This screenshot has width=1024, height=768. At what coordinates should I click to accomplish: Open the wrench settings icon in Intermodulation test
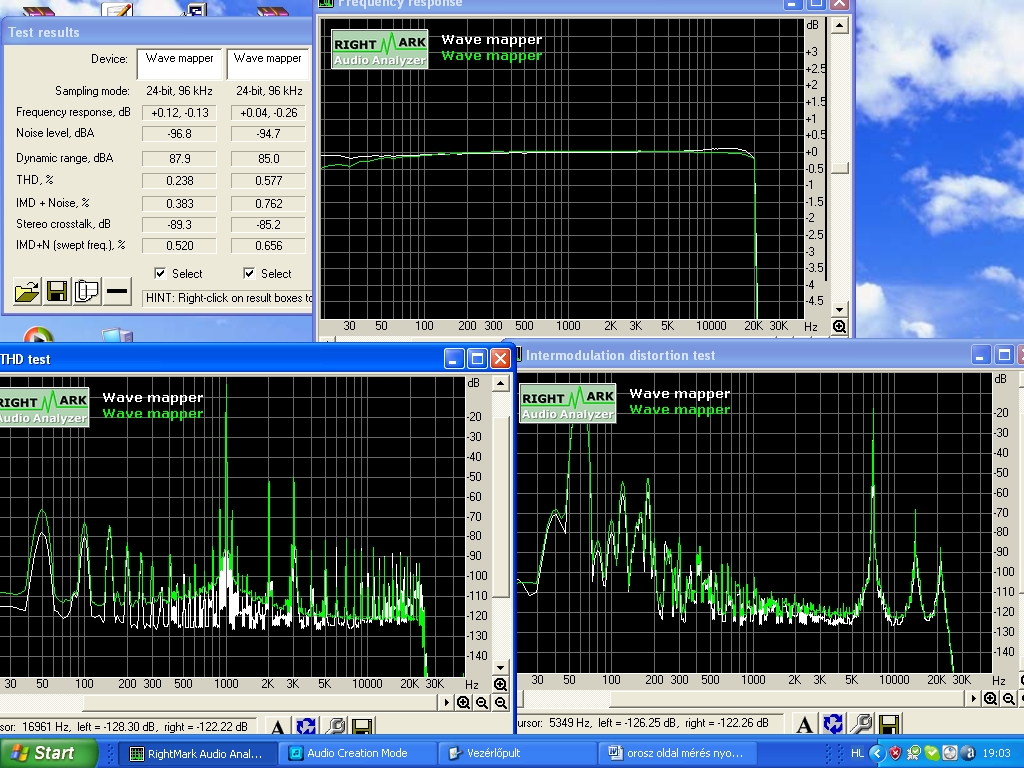point(861,724)
